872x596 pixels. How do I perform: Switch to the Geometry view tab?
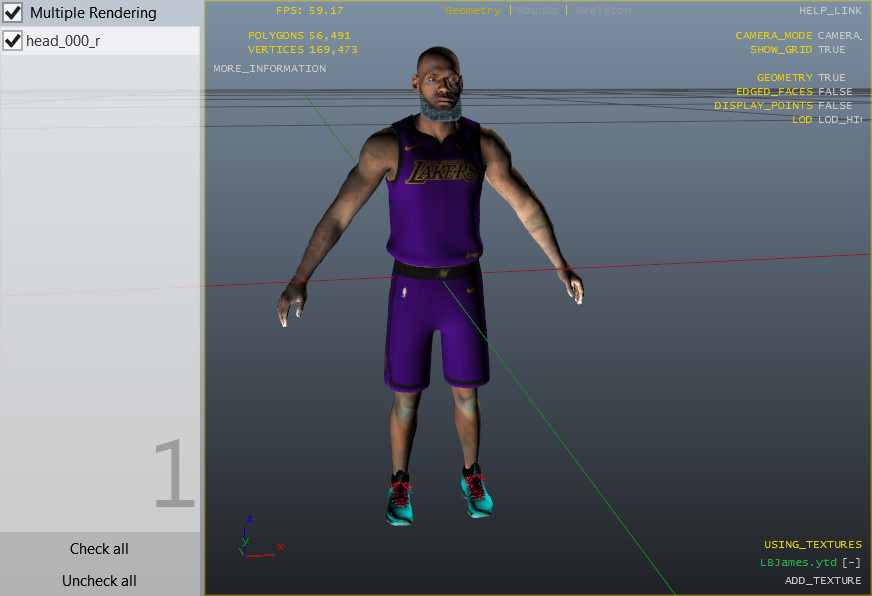click(x=473, y=11)
